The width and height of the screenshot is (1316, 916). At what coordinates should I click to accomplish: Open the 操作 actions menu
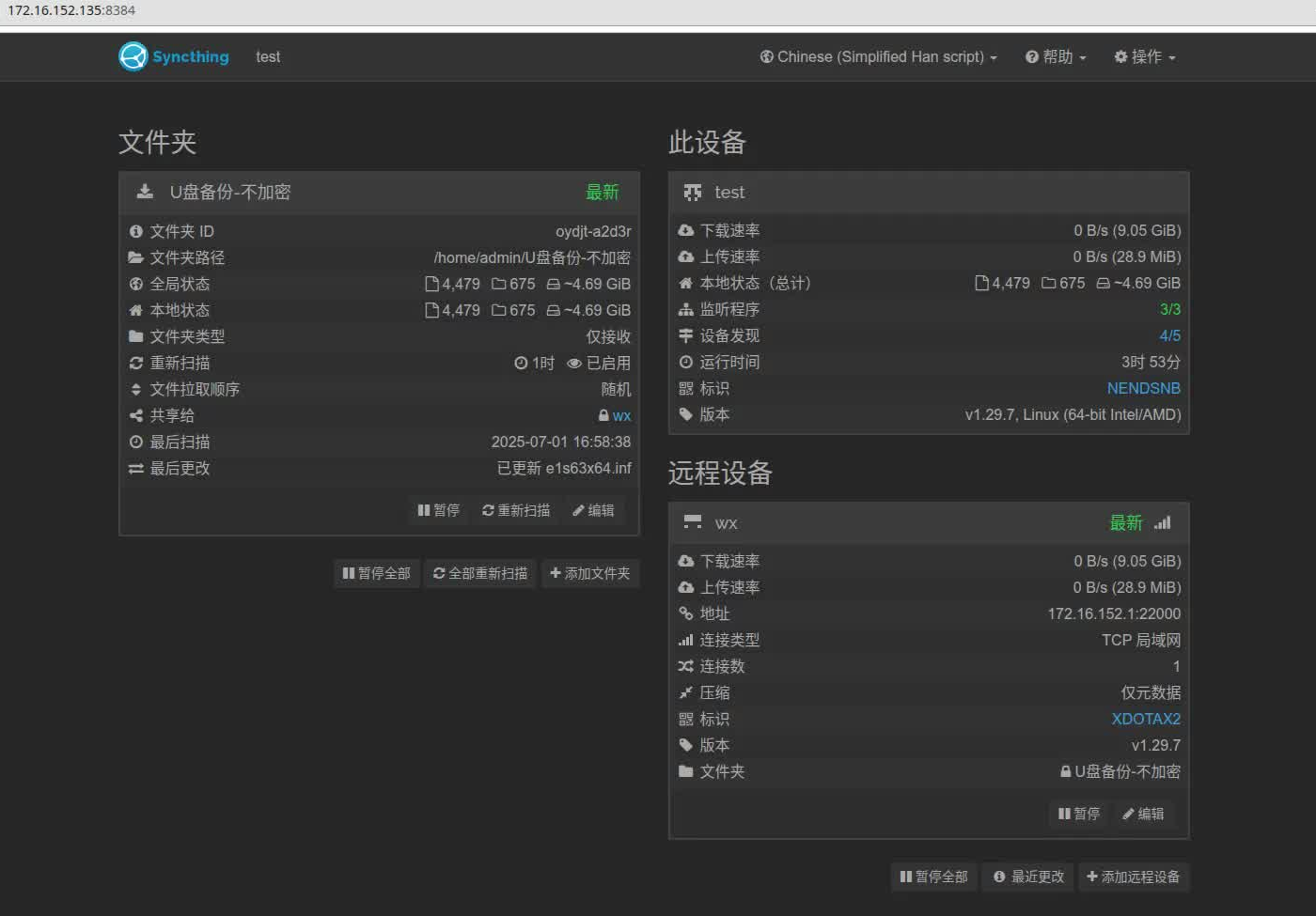tap(1144, 57)
